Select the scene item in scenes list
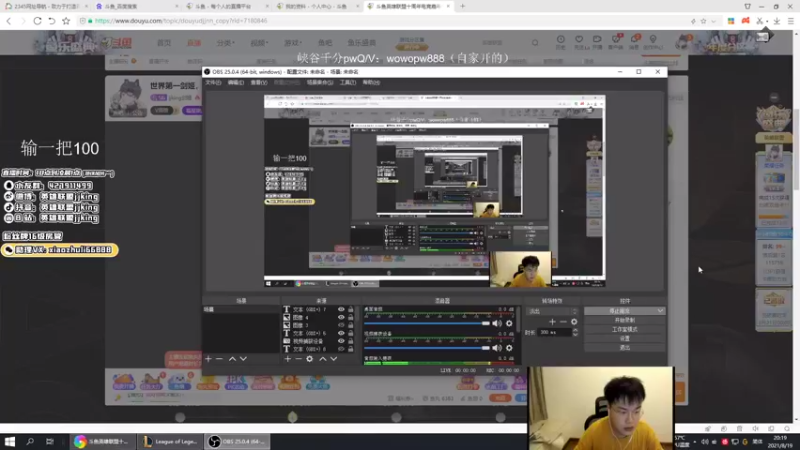The image size is (800, 450). 241,309
